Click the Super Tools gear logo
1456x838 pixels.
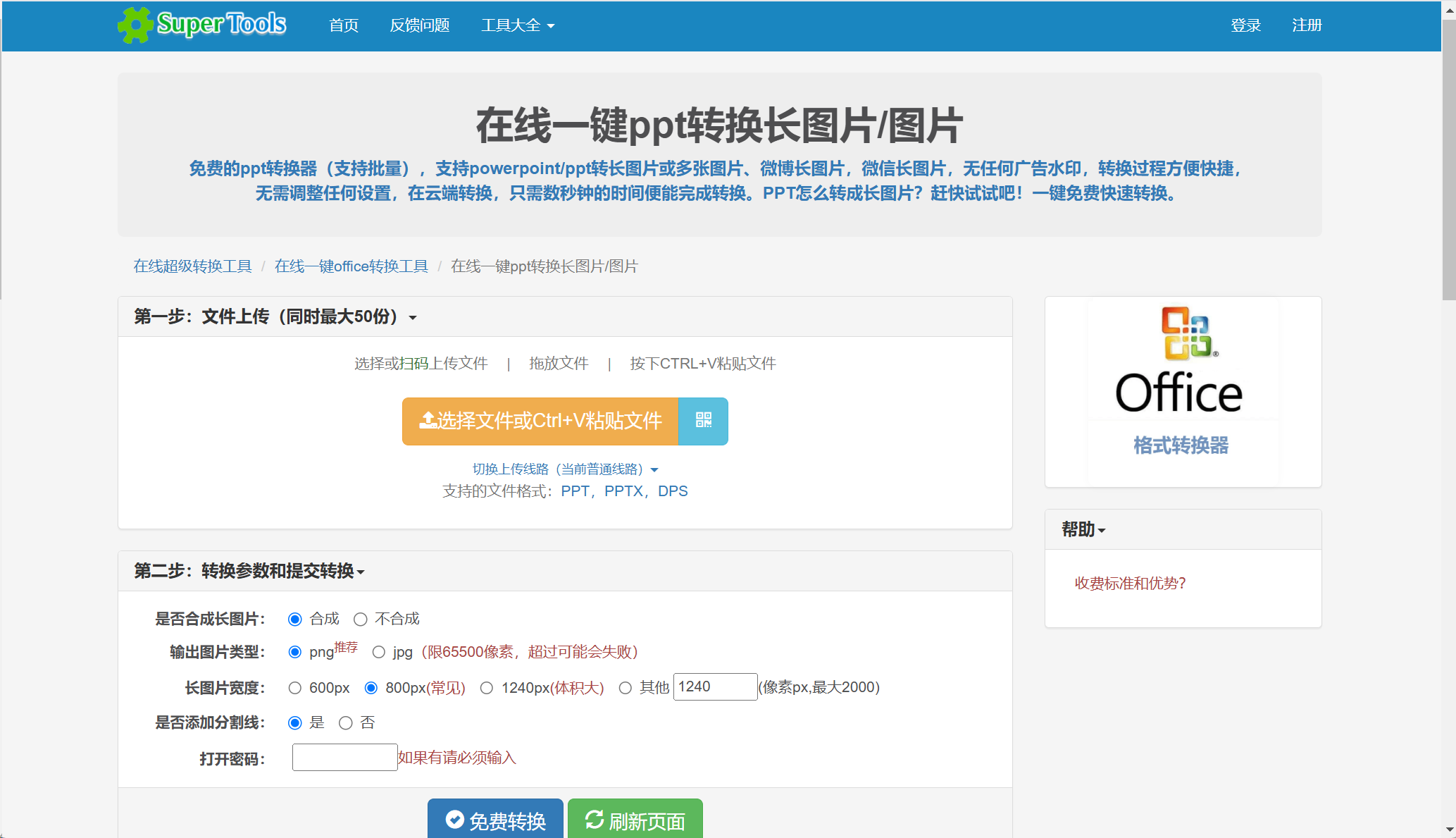click(135, 25)
